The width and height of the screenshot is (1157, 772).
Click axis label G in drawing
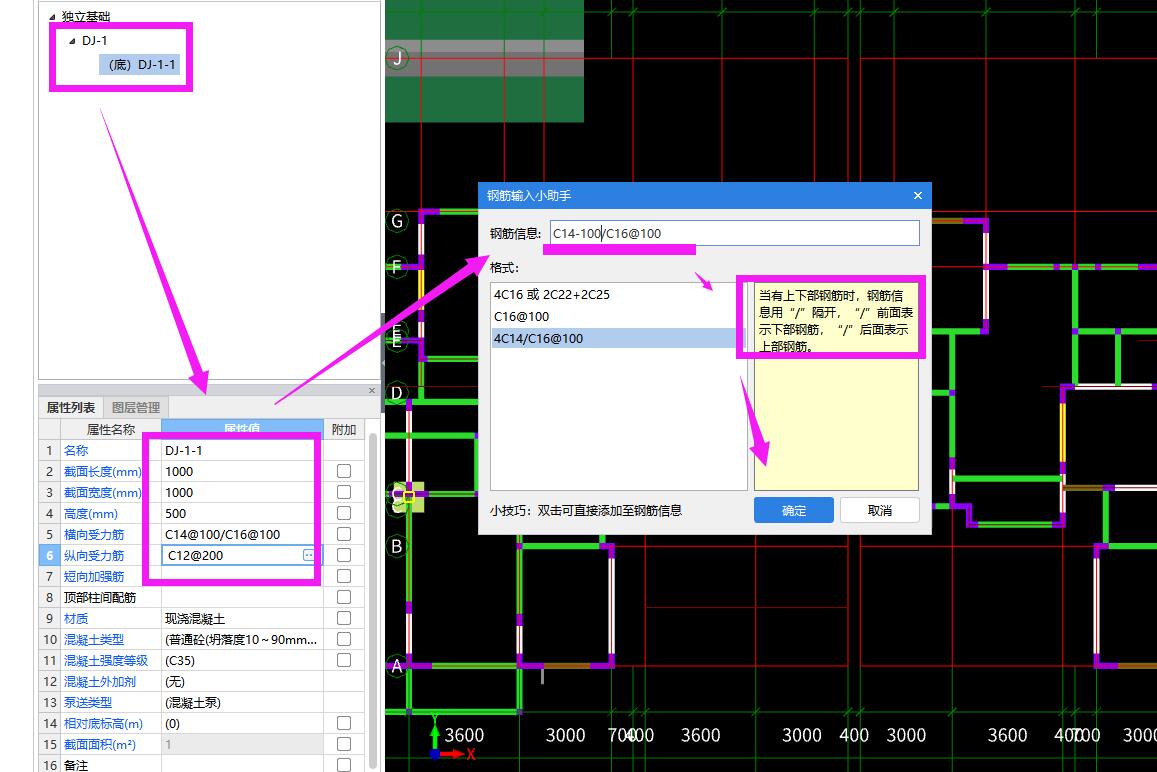coord(397,221)
